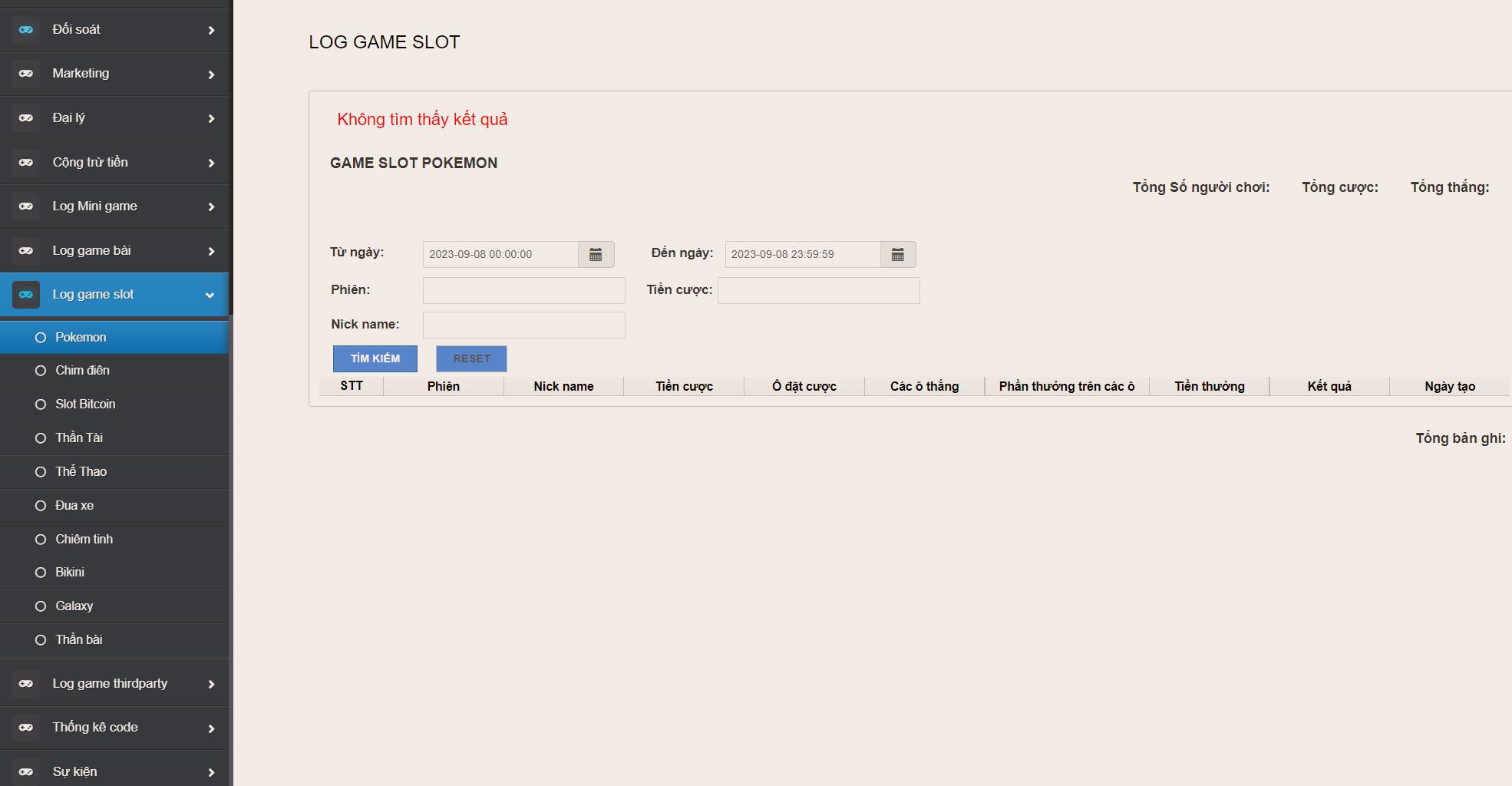1512x786 pixels.
Task: Open the calendar picker for Đến ngày
Action: (x=898, y=255)
